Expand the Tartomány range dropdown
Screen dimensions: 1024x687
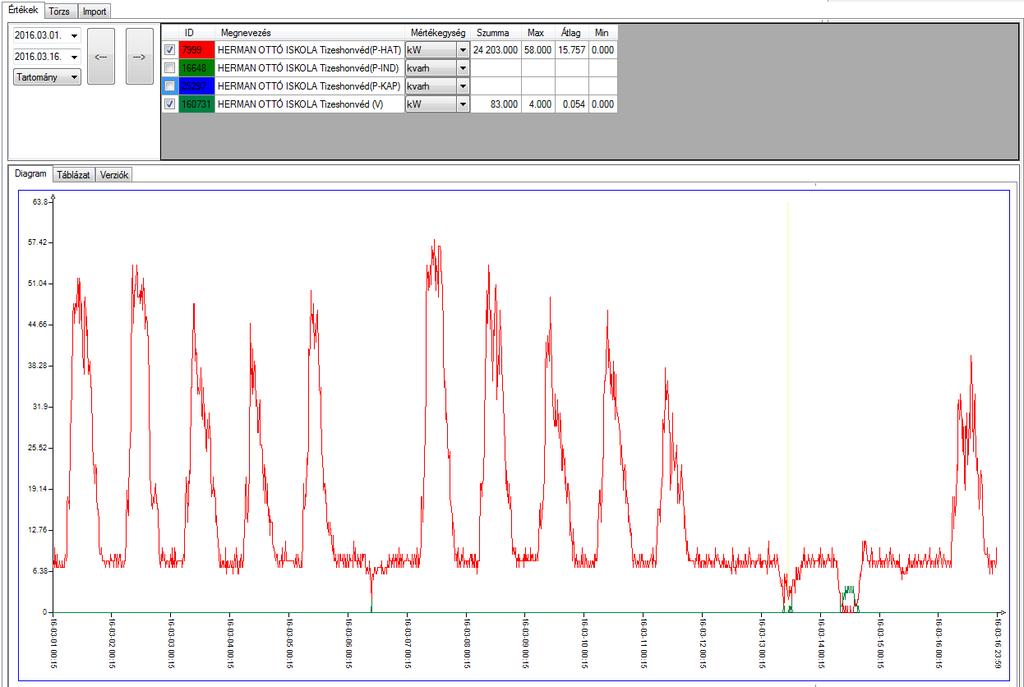click(47, 77)
